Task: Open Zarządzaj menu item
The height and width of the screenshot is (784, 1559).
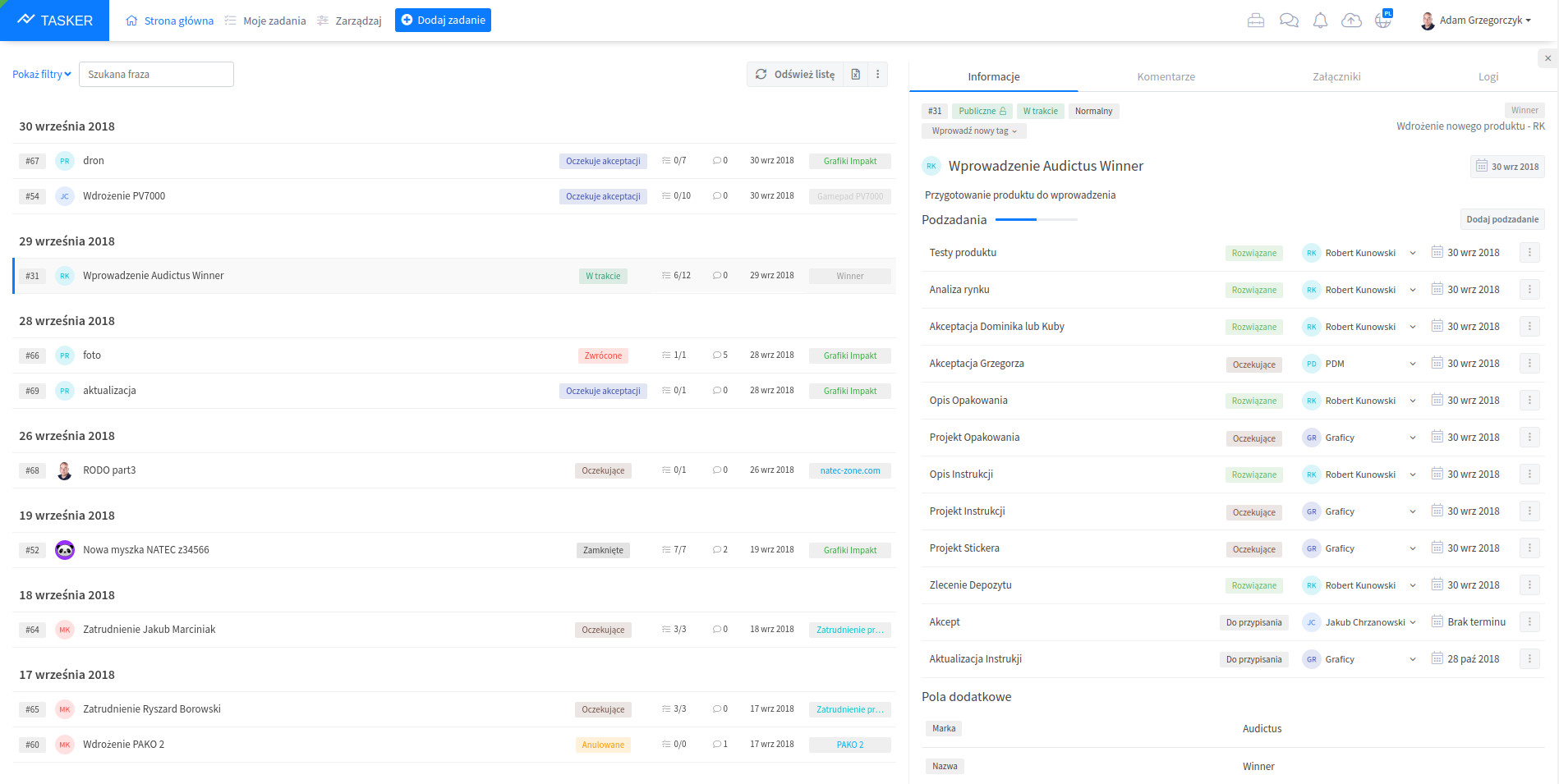Action: [350, 21]
